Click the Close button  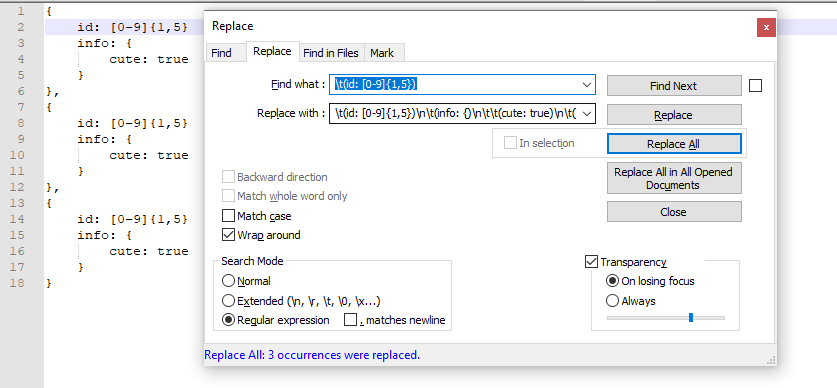[x=674, y=211]
